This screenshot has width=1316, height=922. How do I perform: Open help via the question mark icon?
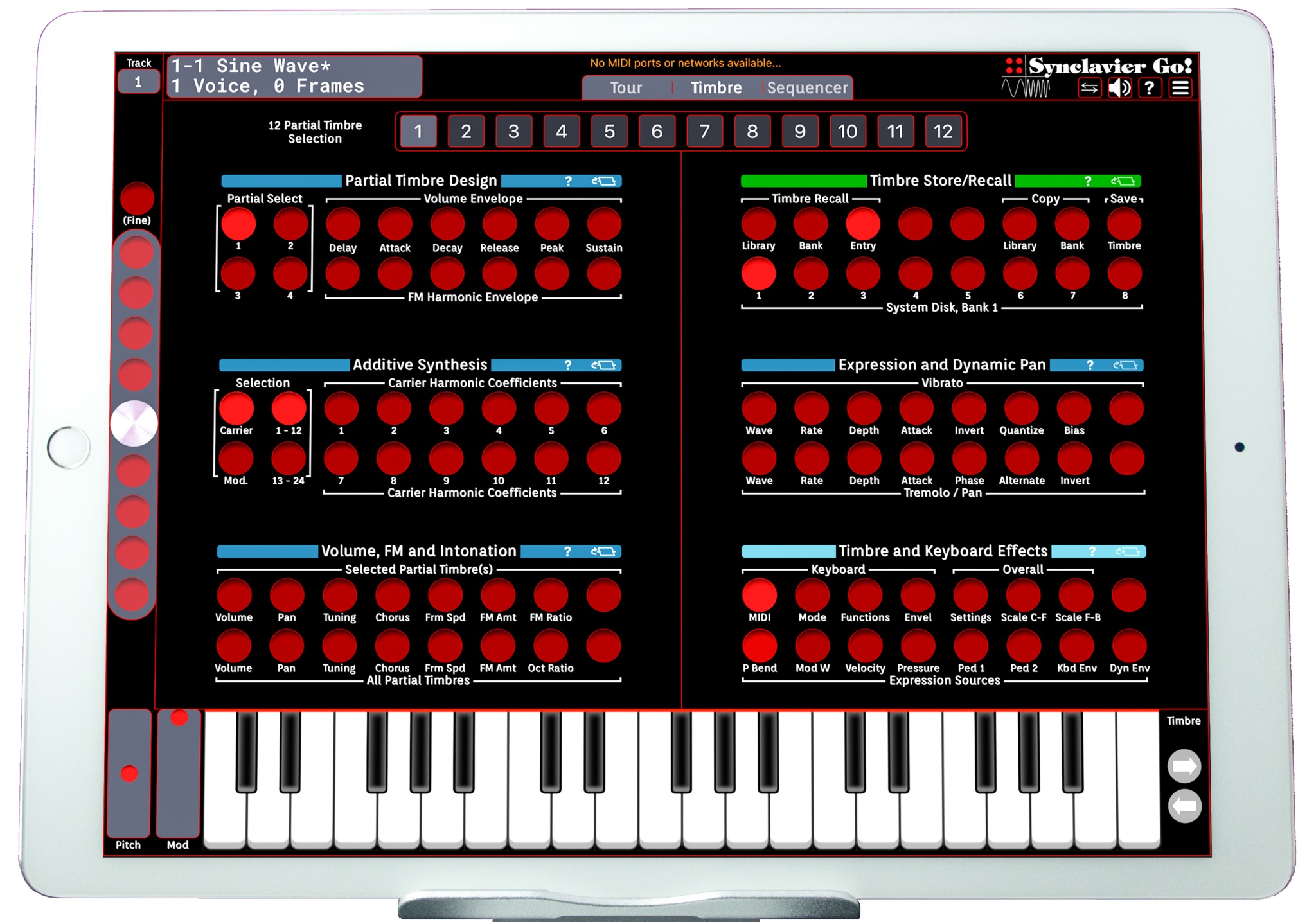(1150, 87)
